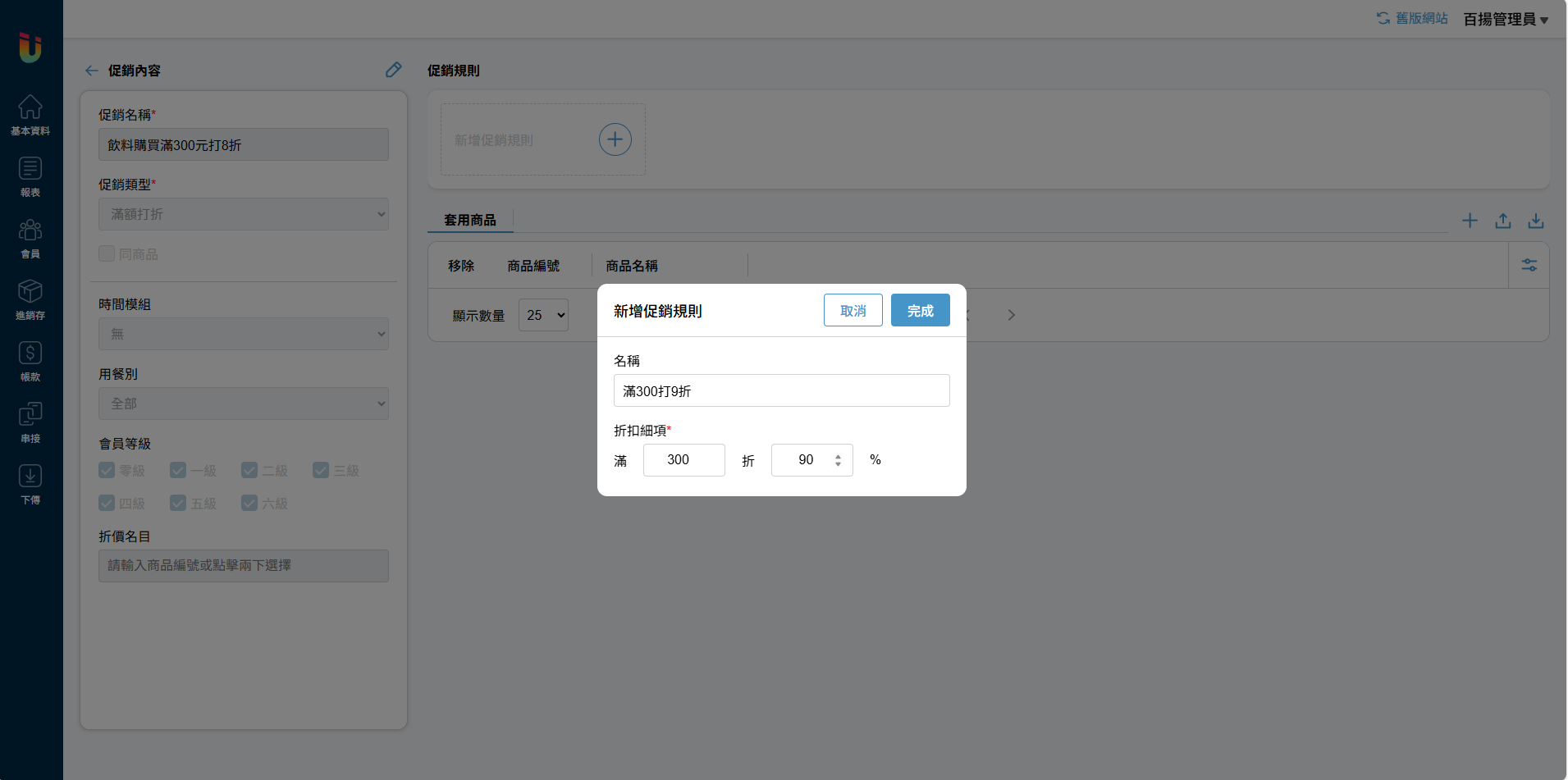The width and height of the screenshot is (1568, 780).
Task: Click the table column settings icon
Action: point(1529,265)
